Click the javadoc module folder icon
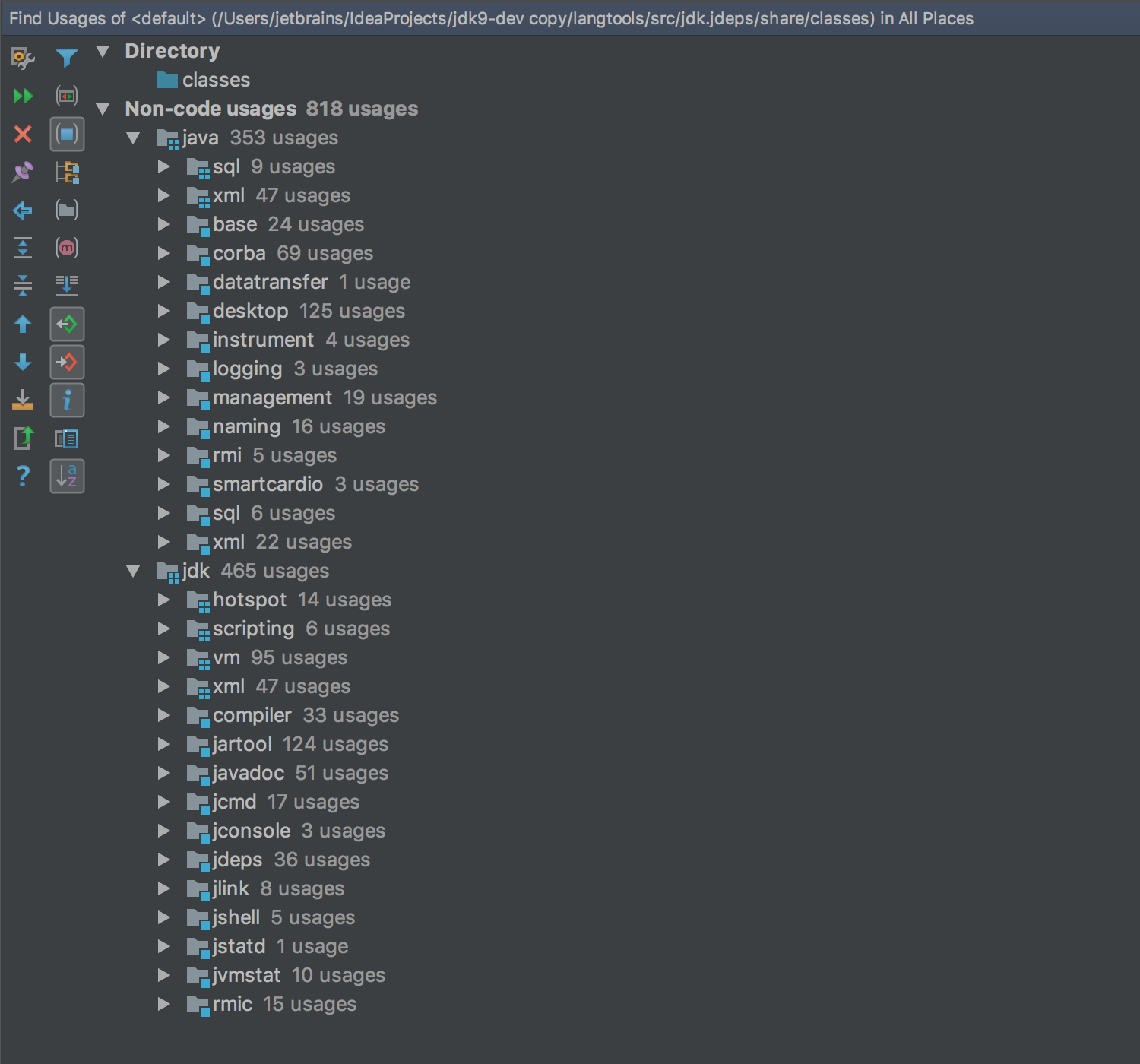1140x1064 pixels. [198, 774]
